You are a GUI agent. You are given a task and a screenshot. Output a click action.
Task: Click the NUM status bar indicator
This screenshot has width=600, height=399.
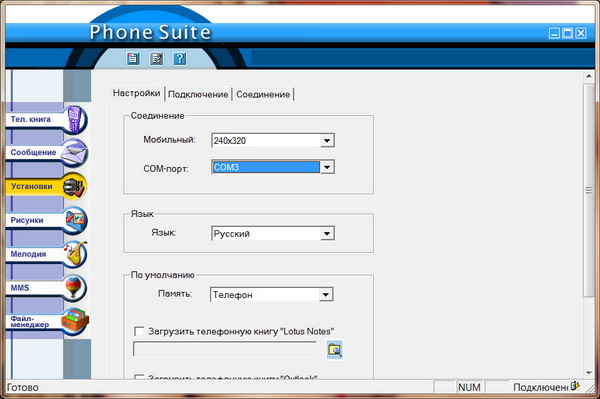[x=470, y=387]
